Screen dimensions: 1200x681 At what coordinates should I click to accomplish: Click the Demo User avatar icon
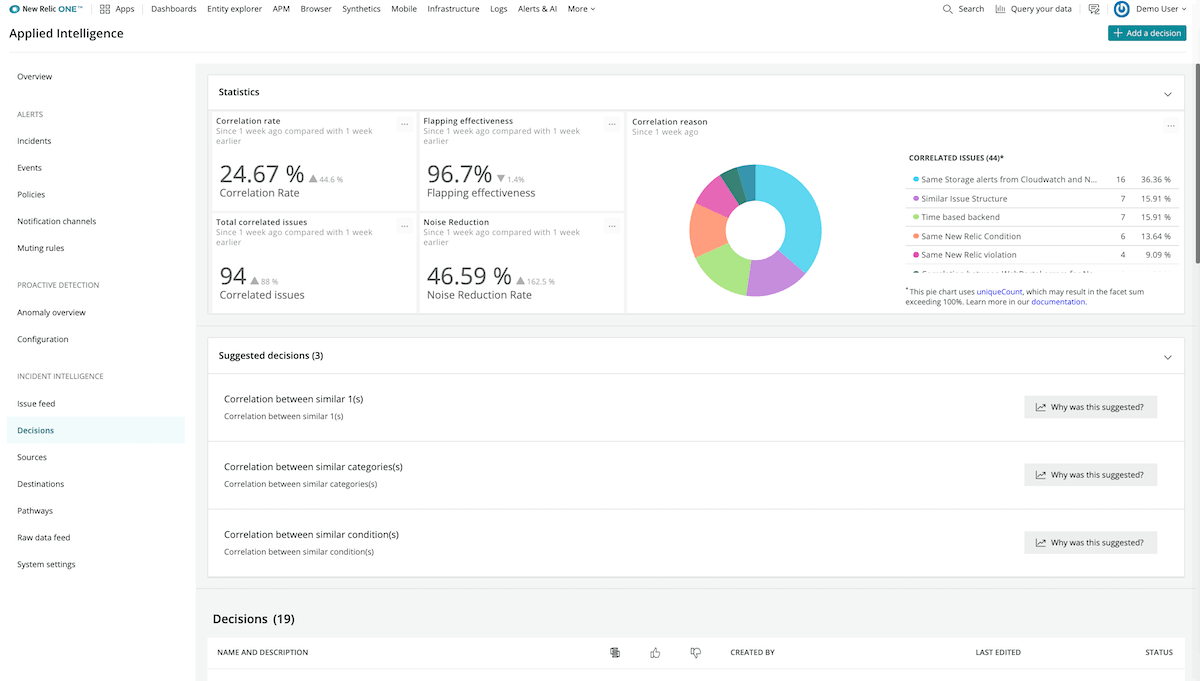(x=1122, y=9)
